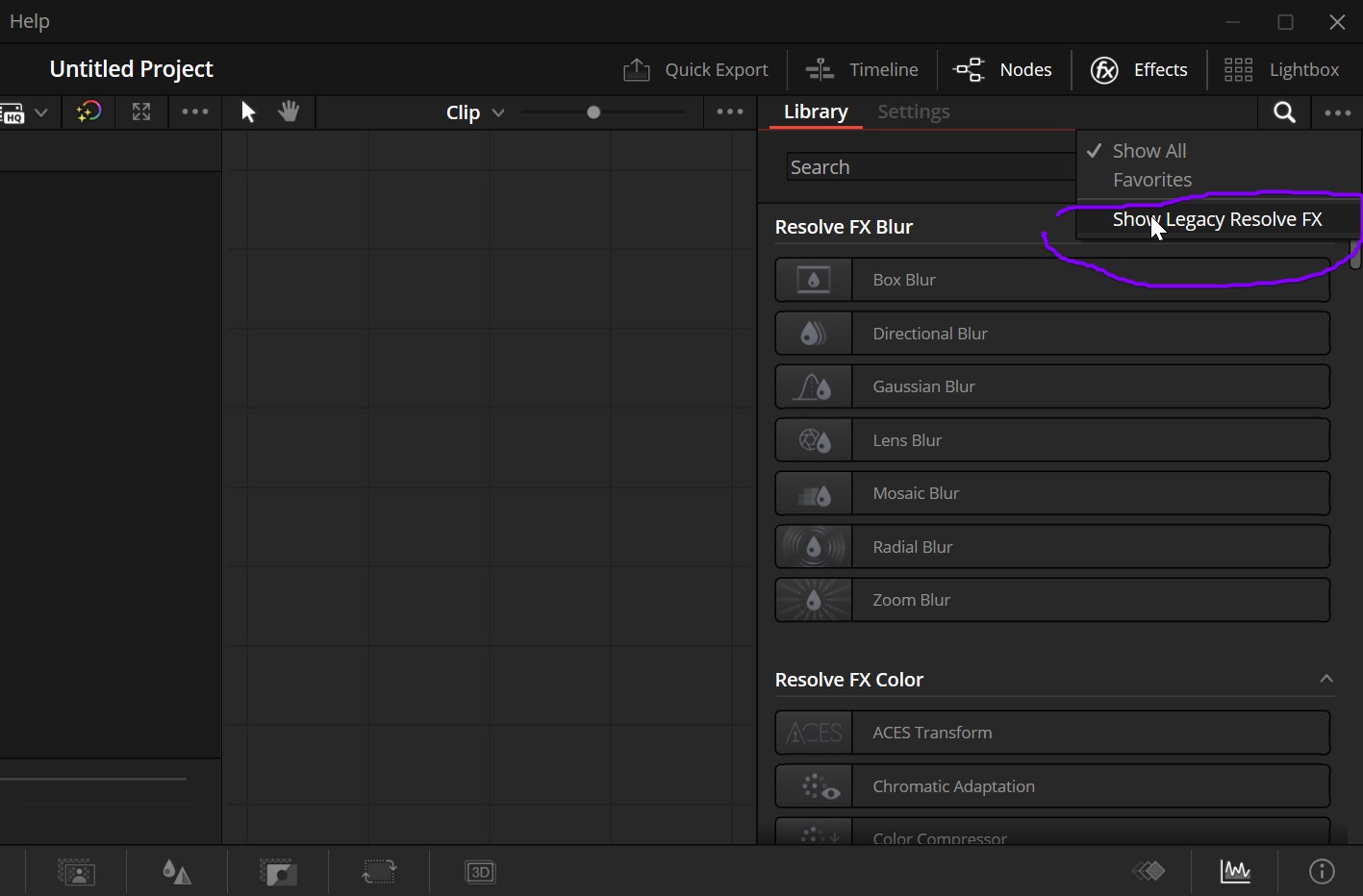Image resolution: width=1363 pixels, height=896 pixels.
Task: Switch to the Settings tab
Action: pos(914,112)
